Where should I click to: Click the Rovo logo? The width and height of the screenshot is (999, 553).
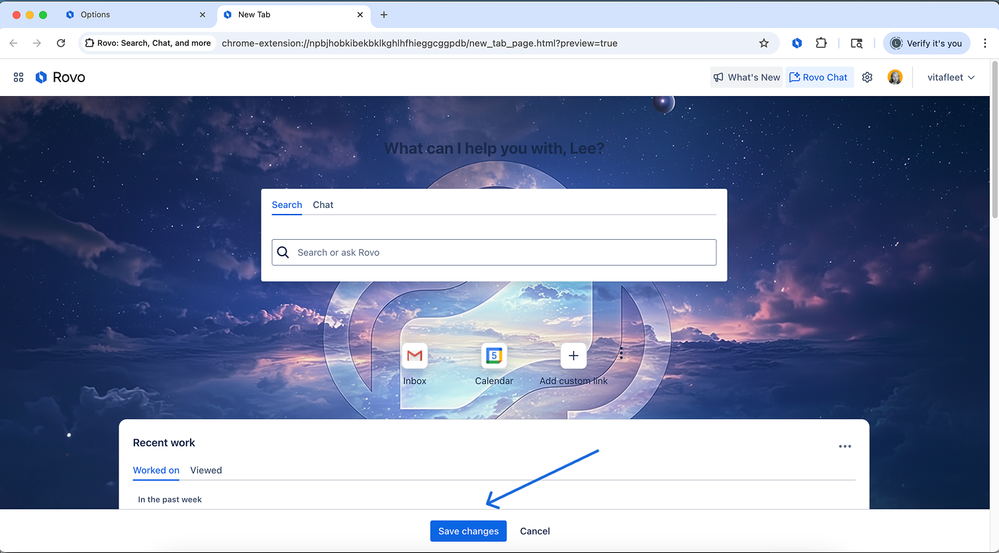click(x=61, y=77)
